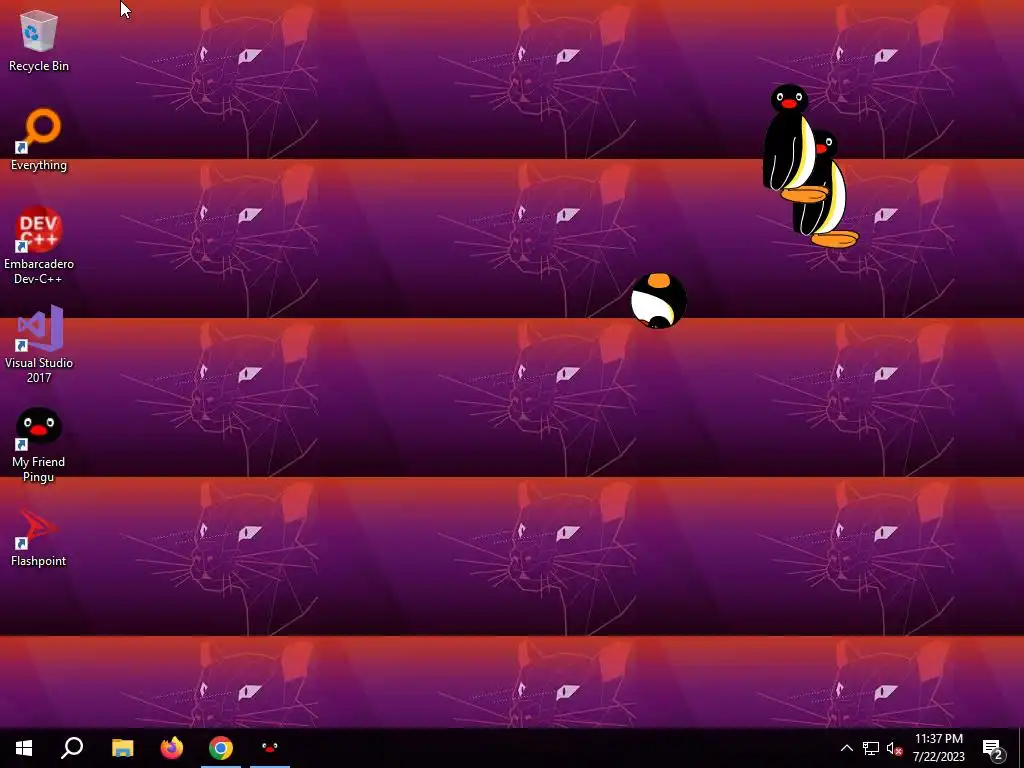Click the tall standing Pingu penguin
This screenshot has height=768, width=1024.
point(790,142)
